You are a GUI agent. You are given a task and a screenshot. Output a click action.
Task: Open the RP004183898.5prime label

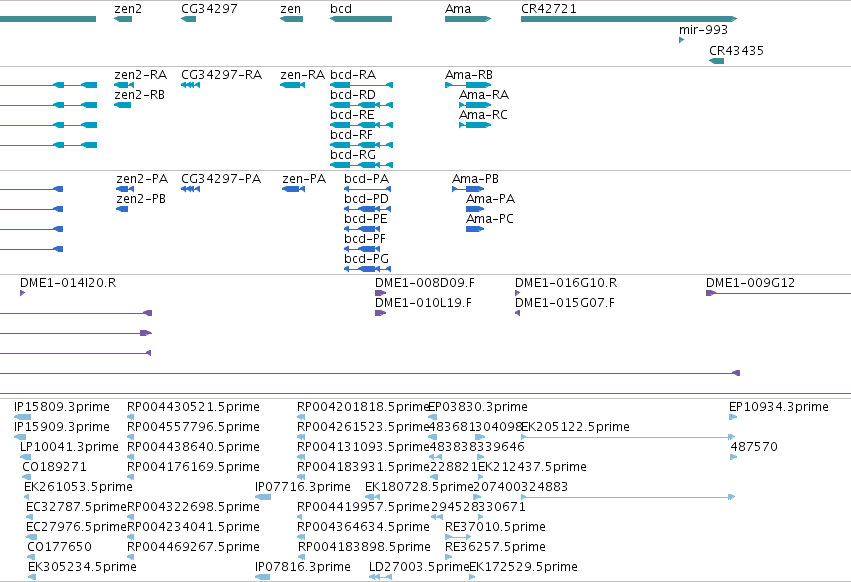[x=364, y=547]
